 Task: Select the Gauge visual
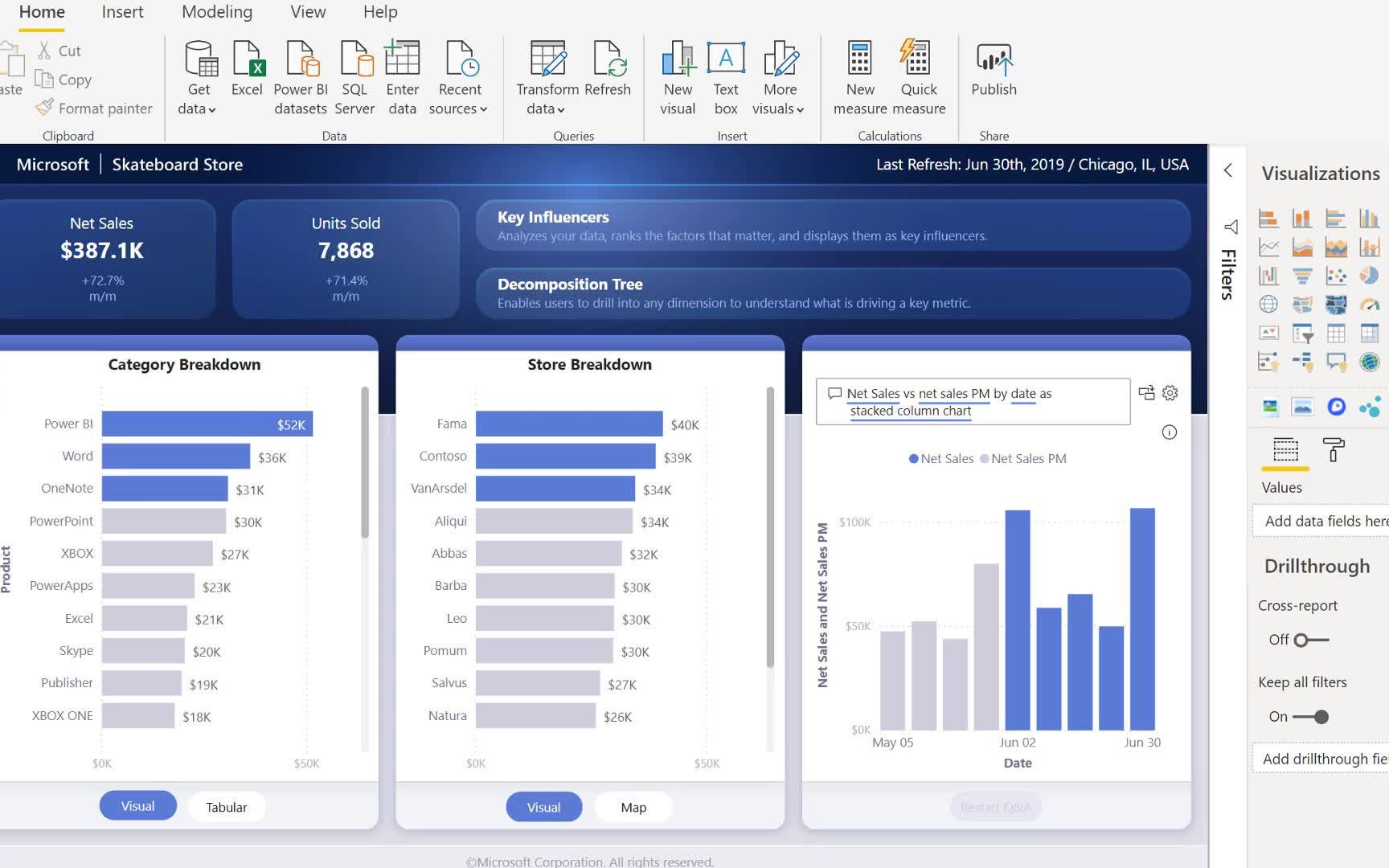coord(1369,304)
